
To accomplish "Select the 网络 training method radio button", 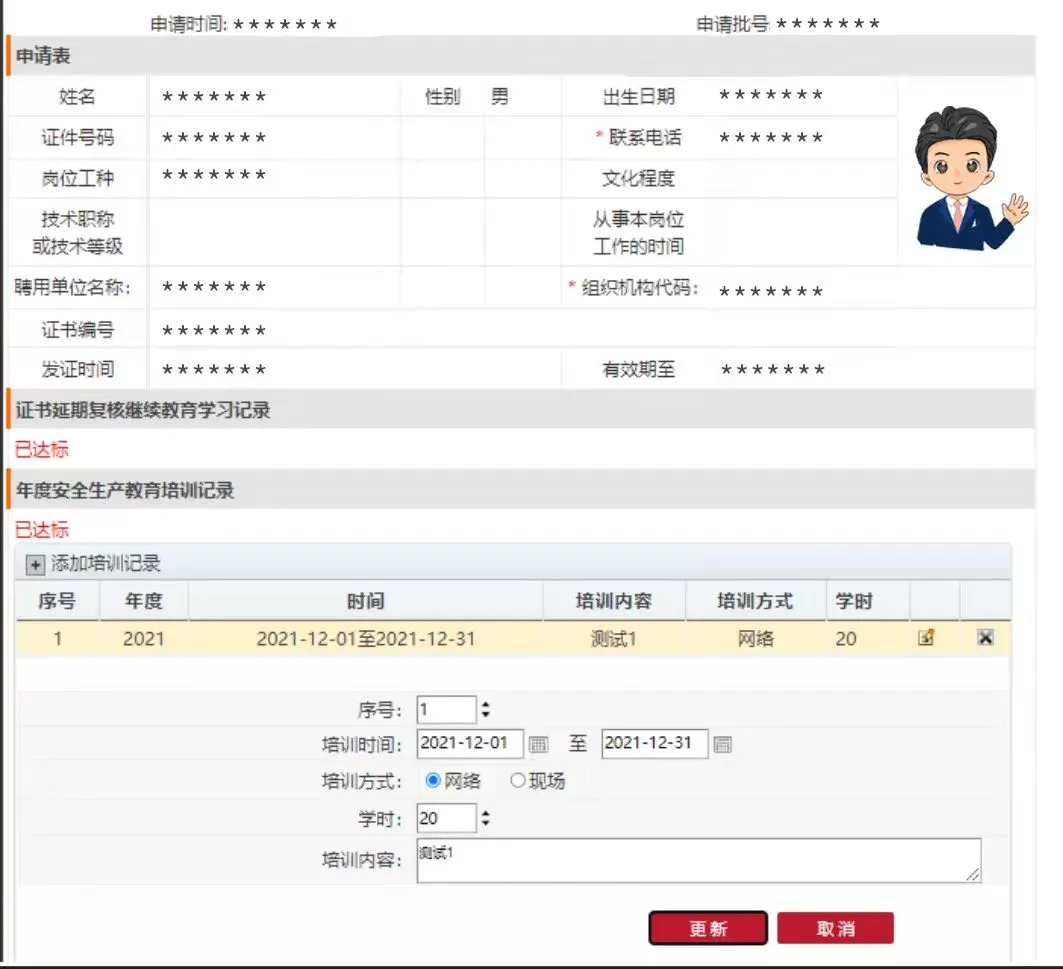I will (x=431, y=781).
